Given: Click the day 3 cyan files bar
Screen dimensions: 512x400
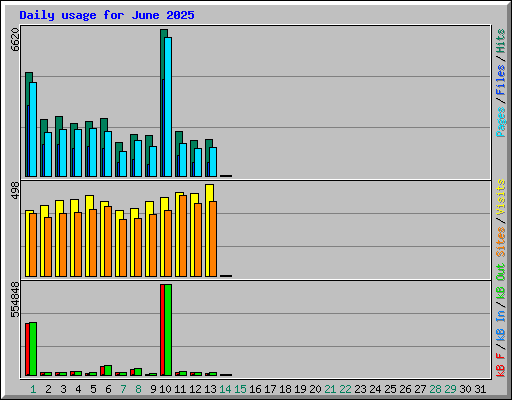Looking at the screenshot, I should pos(63,153).
